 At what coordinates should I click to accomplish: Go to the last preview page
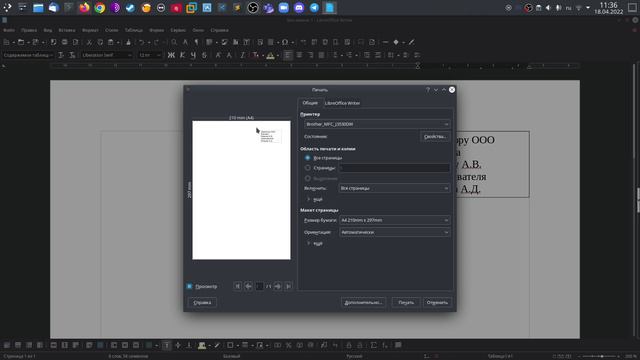click(x=288, y=287)
